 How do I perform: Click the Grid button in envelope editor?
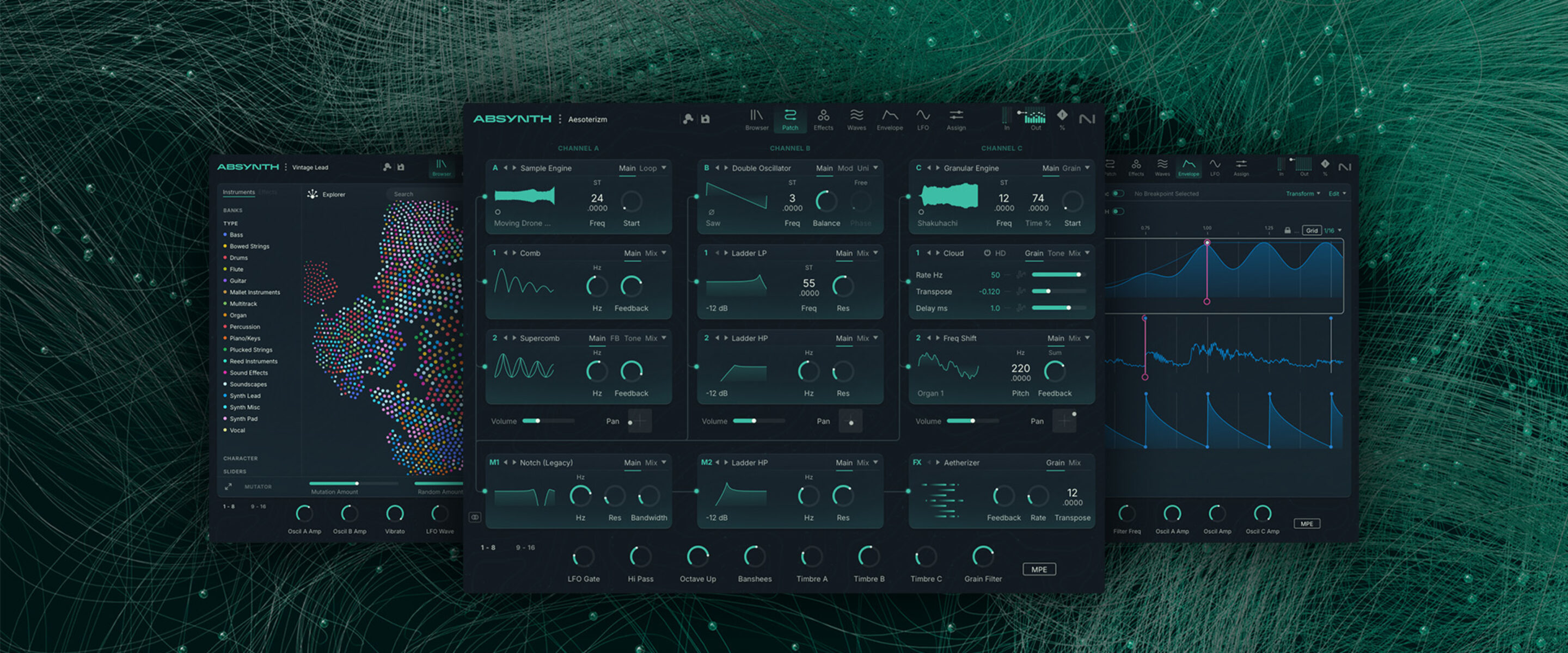(1312, 231)
